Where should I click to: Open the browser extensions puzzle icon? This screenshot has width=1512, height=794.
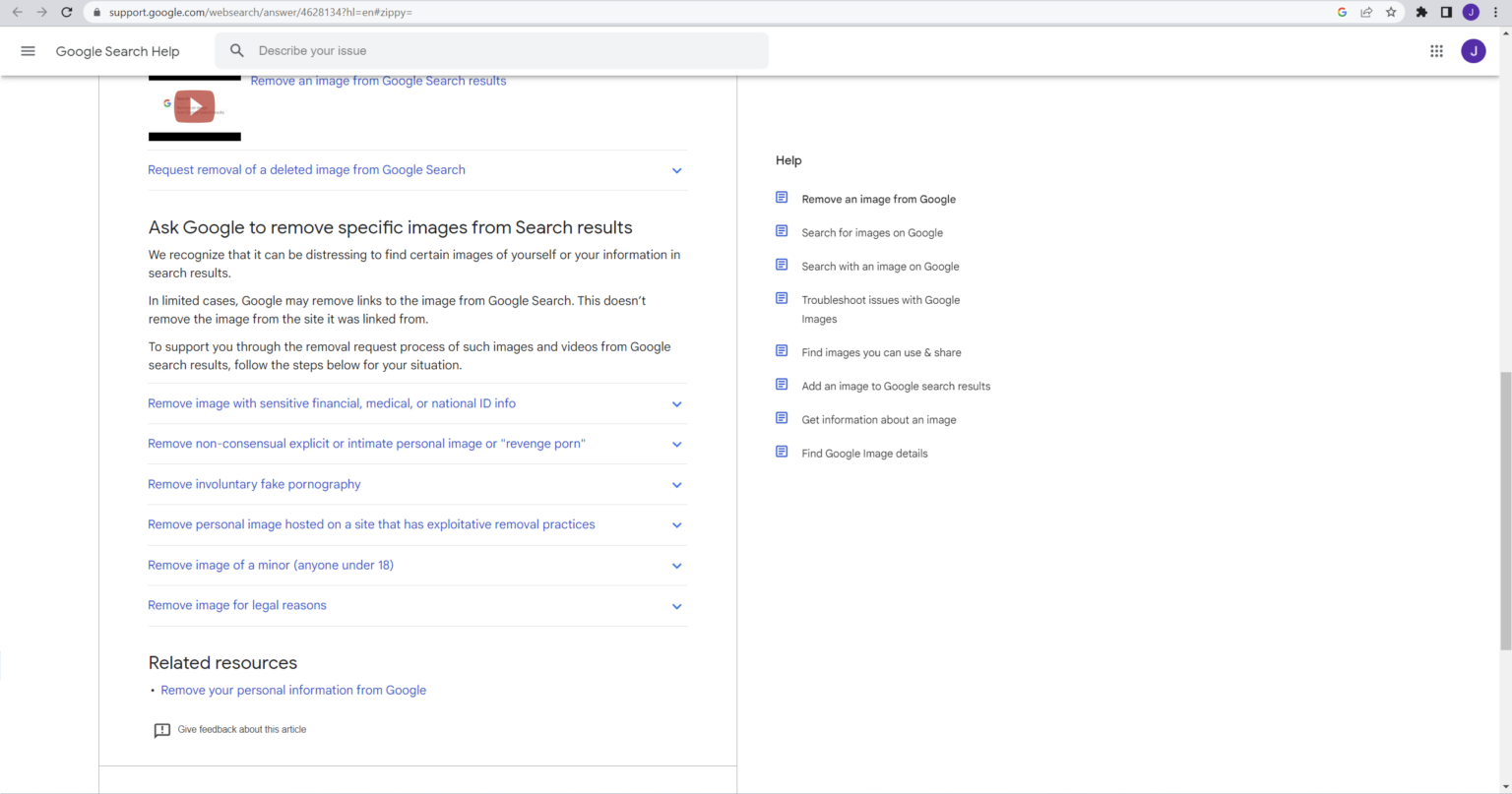point(1421,13)
